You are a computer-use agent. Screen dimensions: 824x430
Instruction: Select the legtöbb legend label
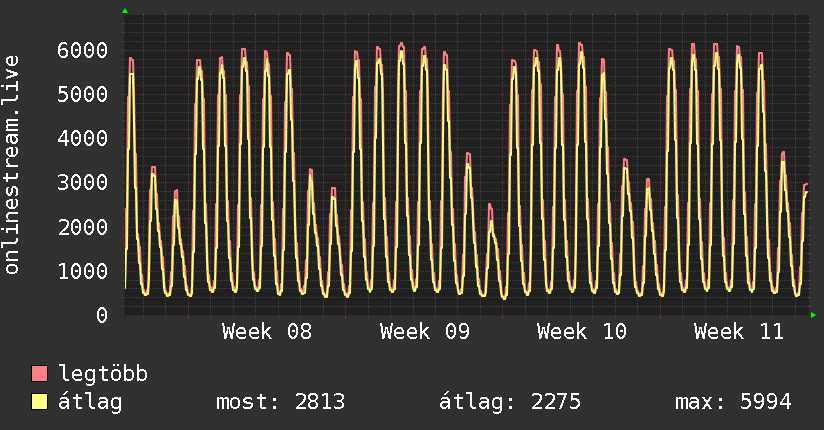pyautogui.click(x=103, y=374)
